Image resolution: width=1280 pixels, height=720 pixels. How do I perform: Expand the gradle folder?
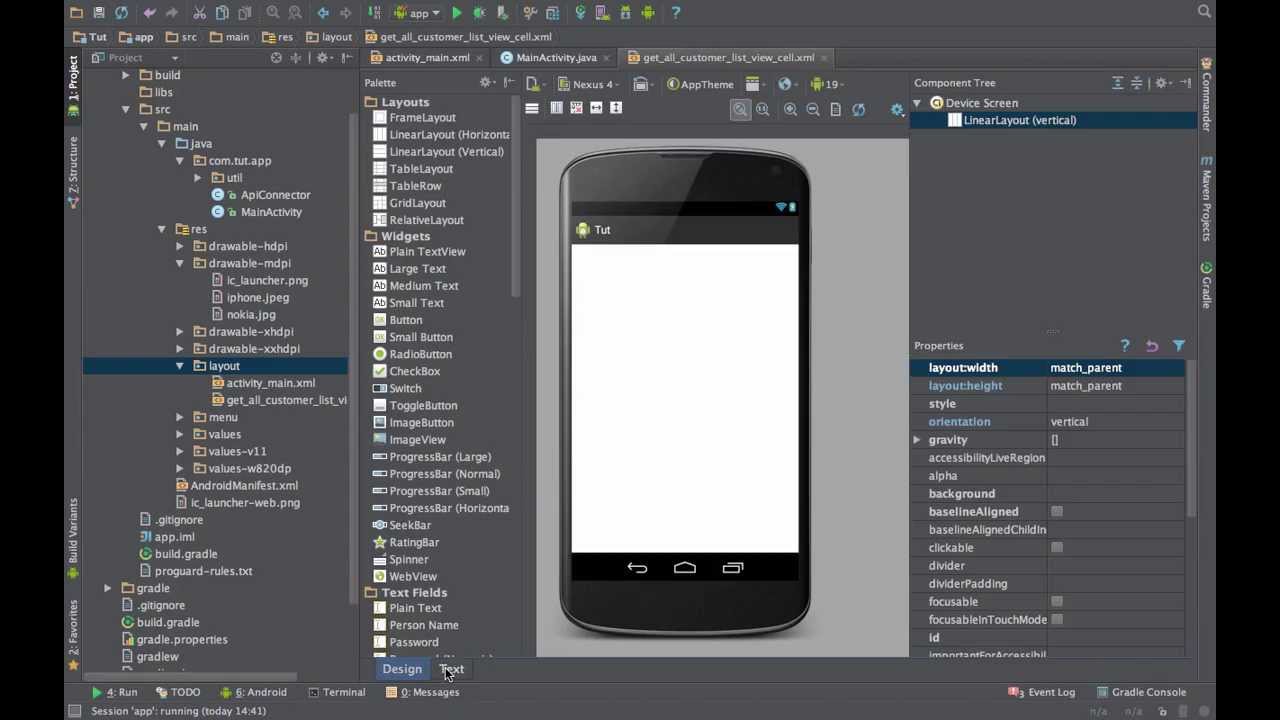coord(108,588)
